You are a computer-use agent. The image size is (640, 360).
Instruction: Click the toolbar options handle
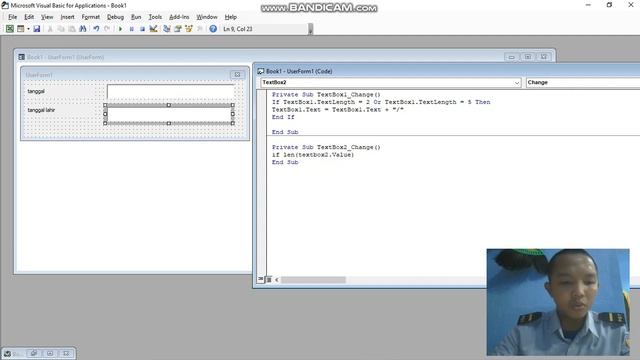(311, 29)
